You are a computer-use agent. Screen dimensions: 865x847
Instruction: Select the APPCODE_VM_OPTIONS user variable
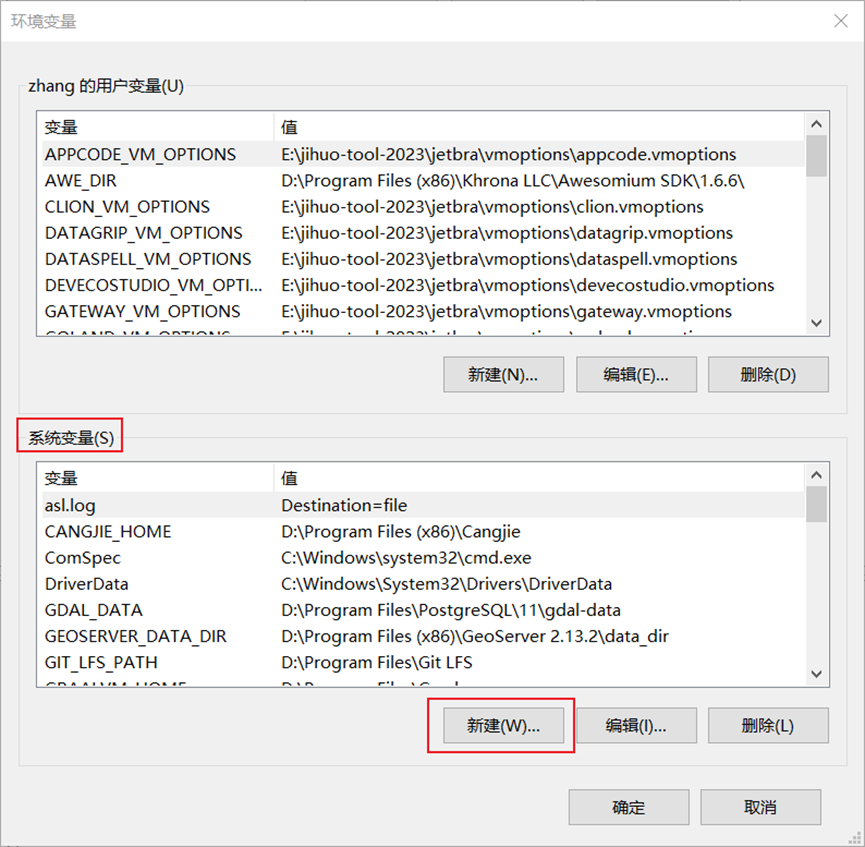click(140, 155)
